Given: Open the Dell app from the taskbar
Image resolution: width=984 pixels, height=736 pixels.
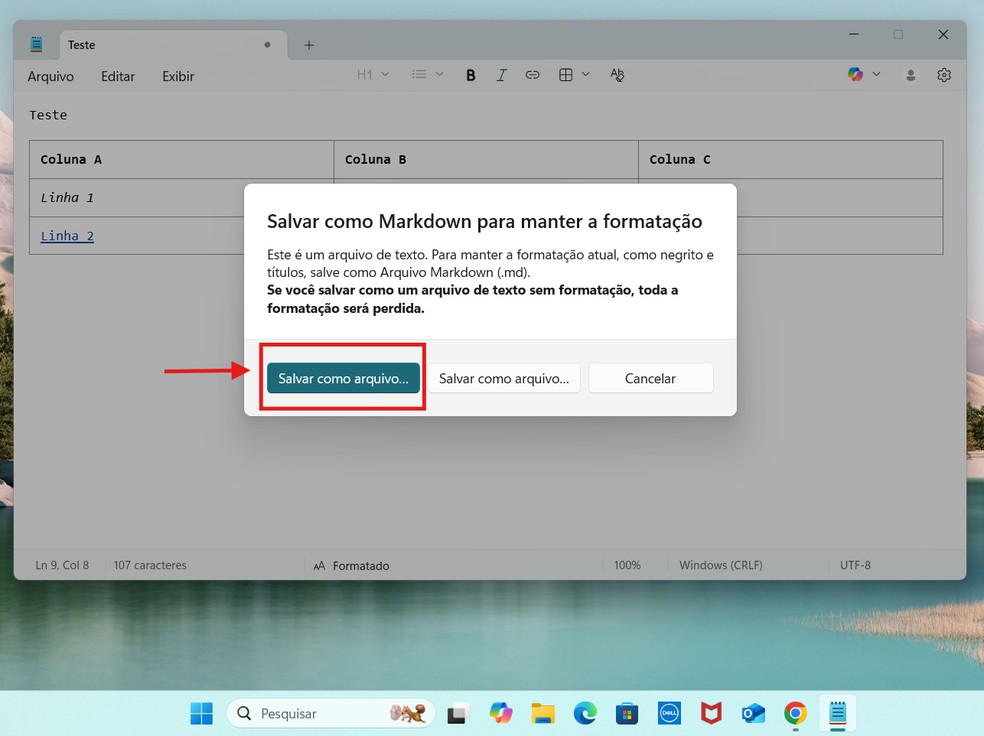Looking at the screenshot, I should [669, 713].
